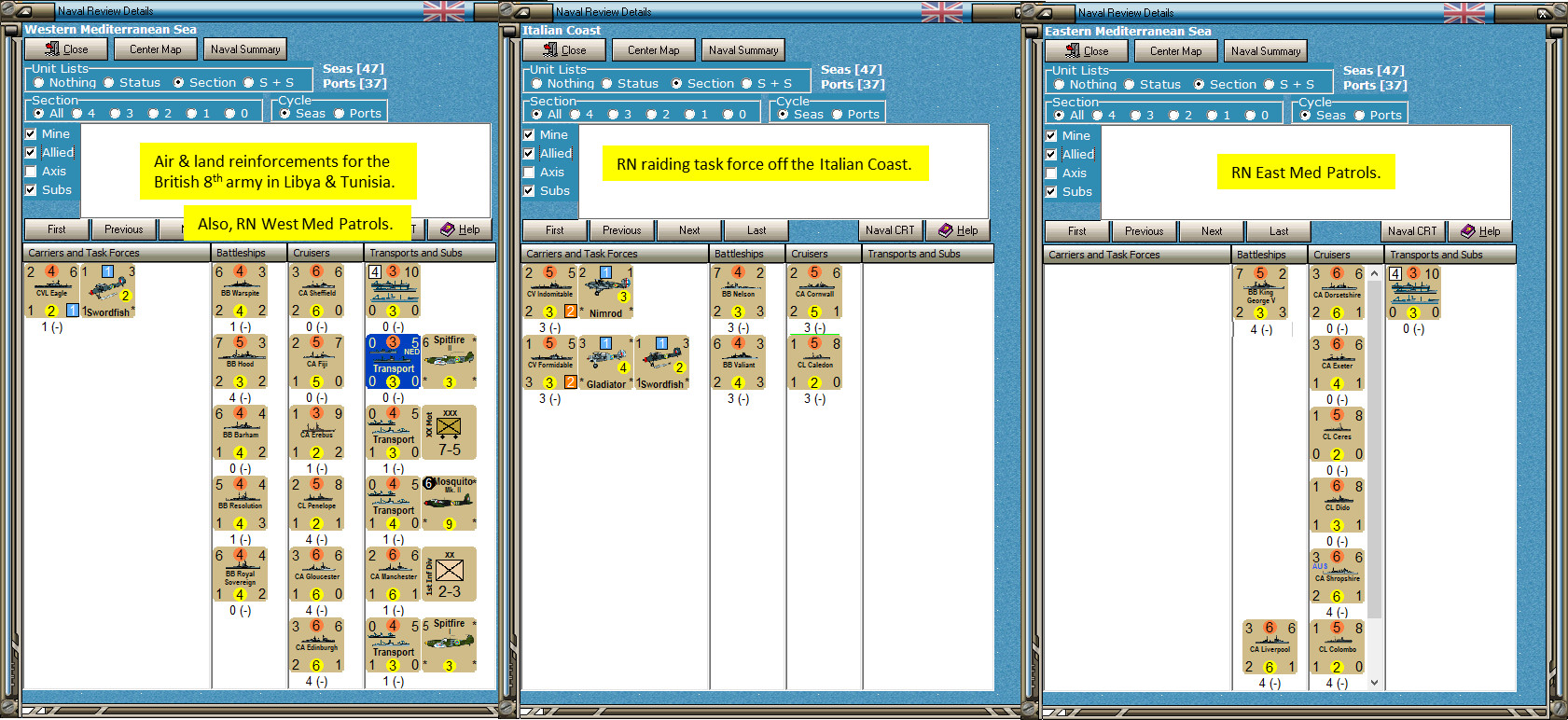
Task: Select the CVL Eagle carrier counter
Action: pos(52,291)
